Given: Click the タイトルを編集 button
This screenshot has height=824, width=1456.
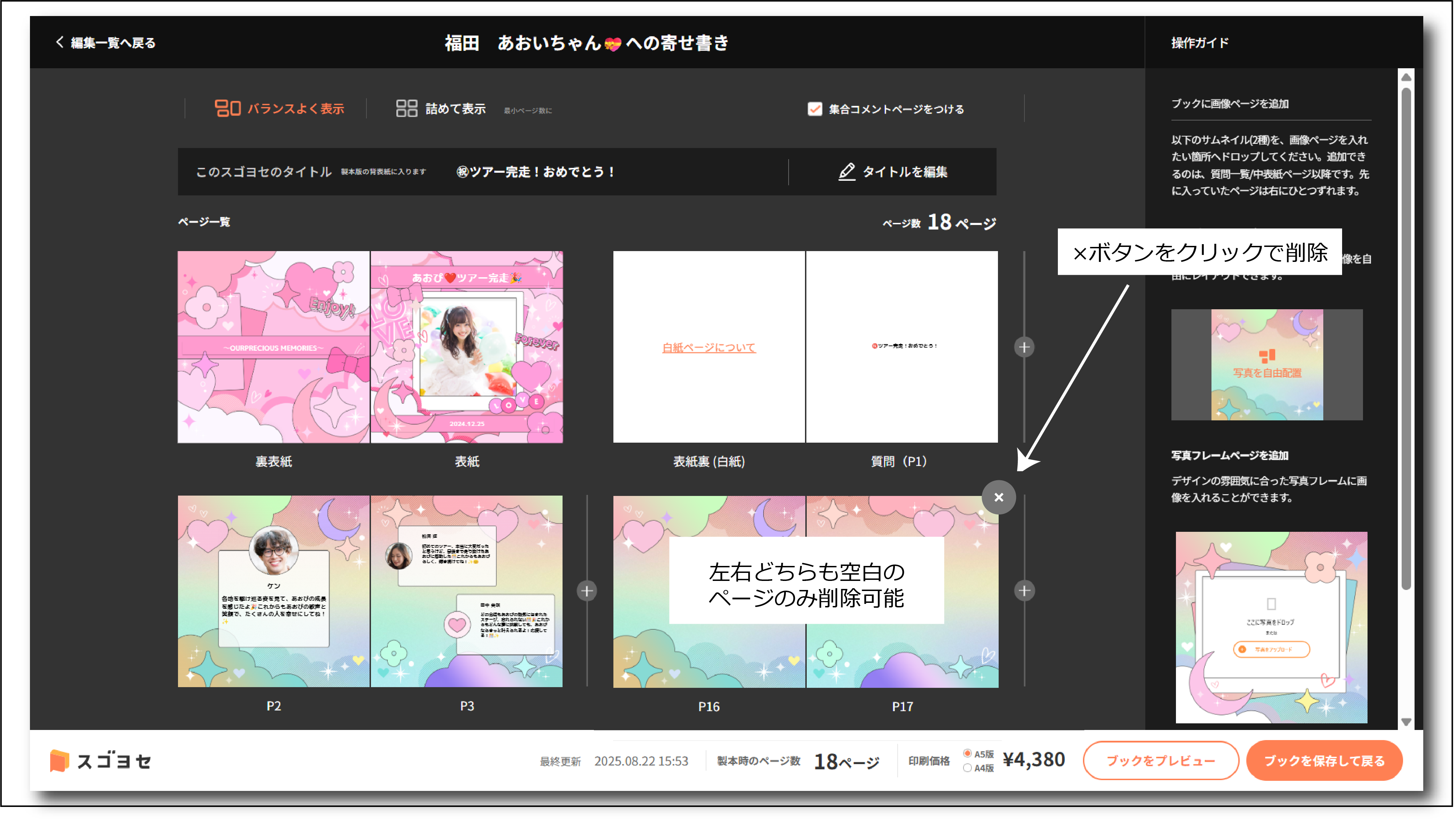Looking at the screenshot, I should click(x=893, y=172).
